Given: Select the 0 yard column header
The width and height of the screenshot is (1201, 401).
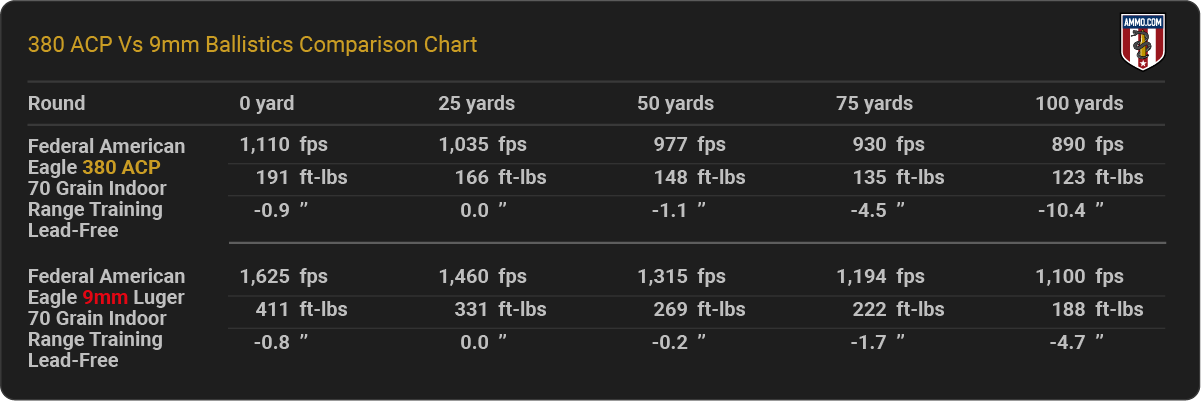Looking at the screenshot, I should pyautogui.click(x=266, y=104).
